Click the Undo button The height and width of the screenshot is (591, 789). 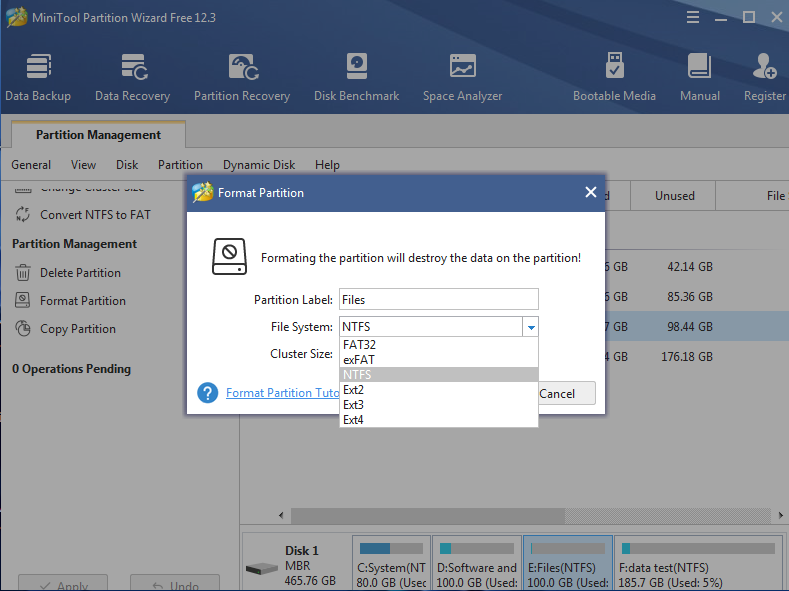click(x=175, y=583)
